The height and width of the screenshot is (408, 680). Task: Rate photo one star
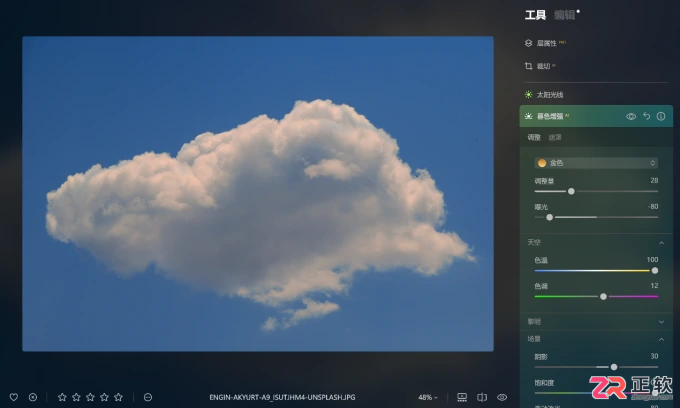tap(62, 397)
